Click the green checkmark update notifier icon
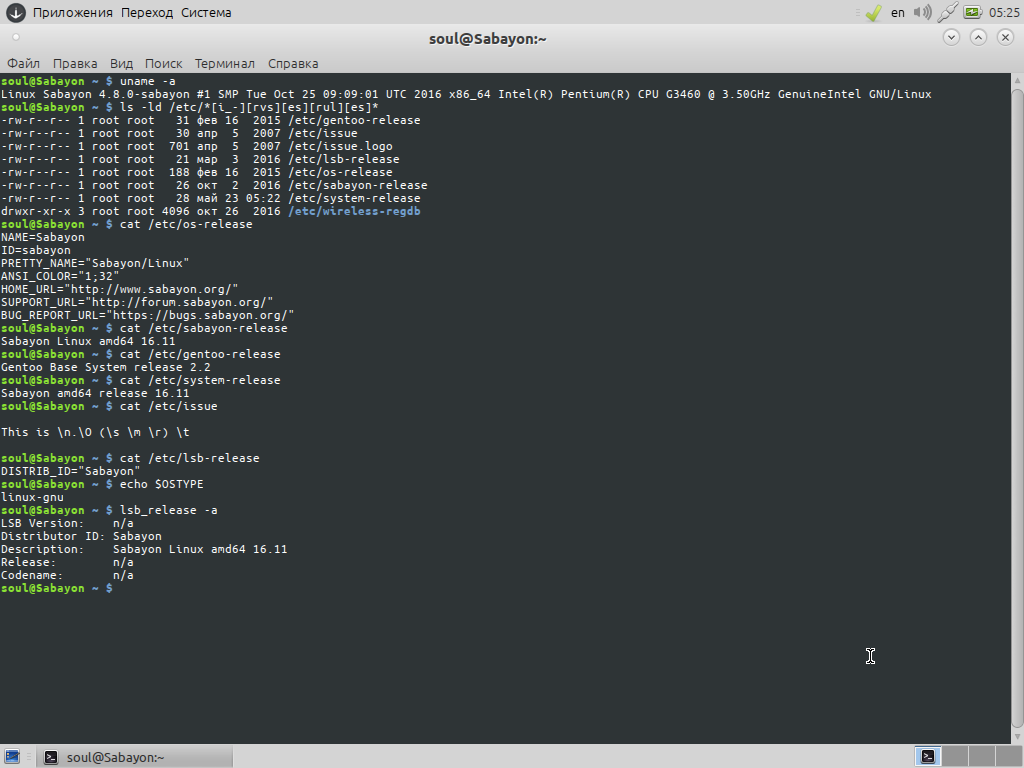The image size is (1024, 768). pos(873,12)
